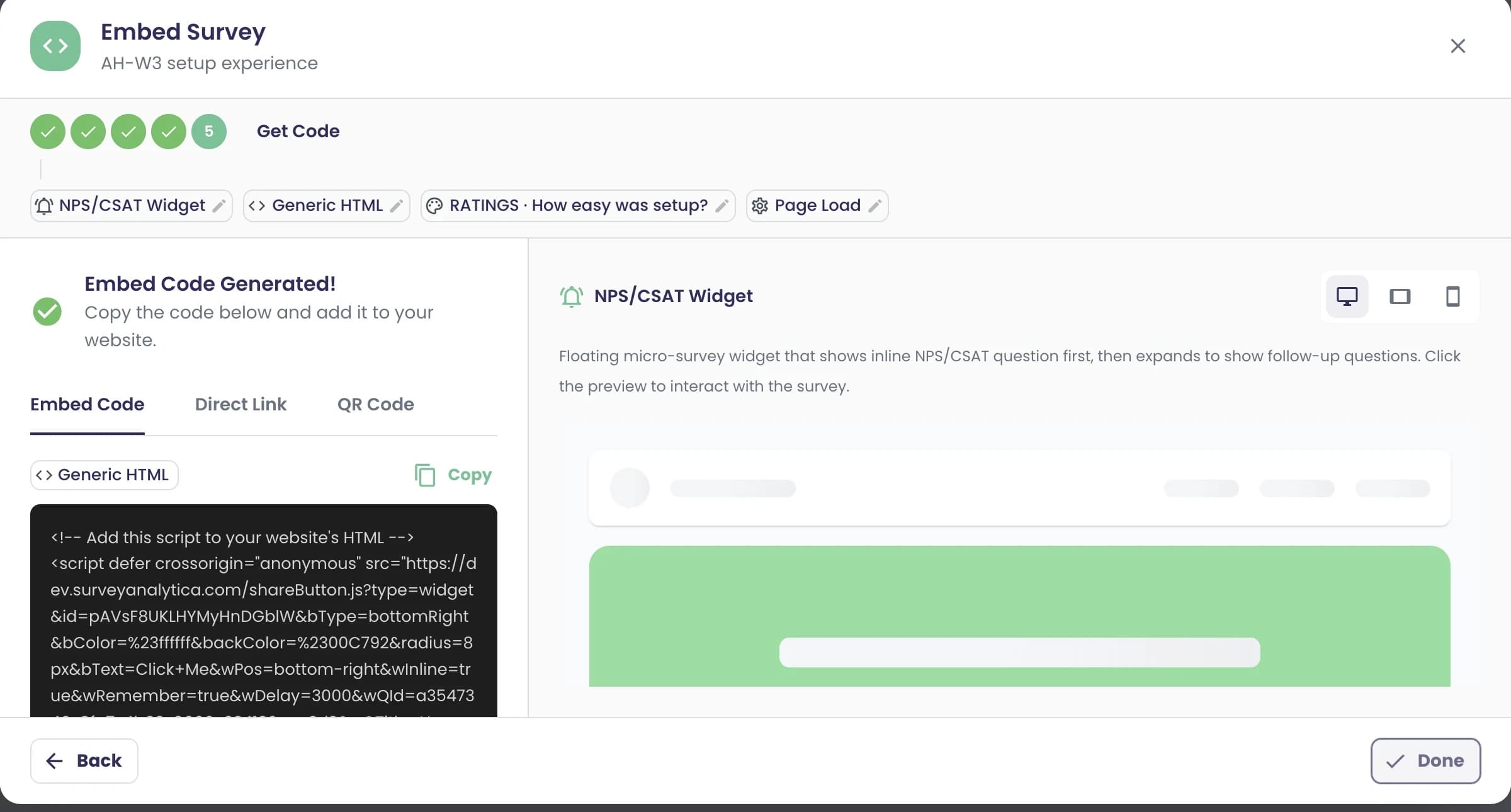Click the green preview survey area
Screen dimensions: 1511x812
[1020, 616]
